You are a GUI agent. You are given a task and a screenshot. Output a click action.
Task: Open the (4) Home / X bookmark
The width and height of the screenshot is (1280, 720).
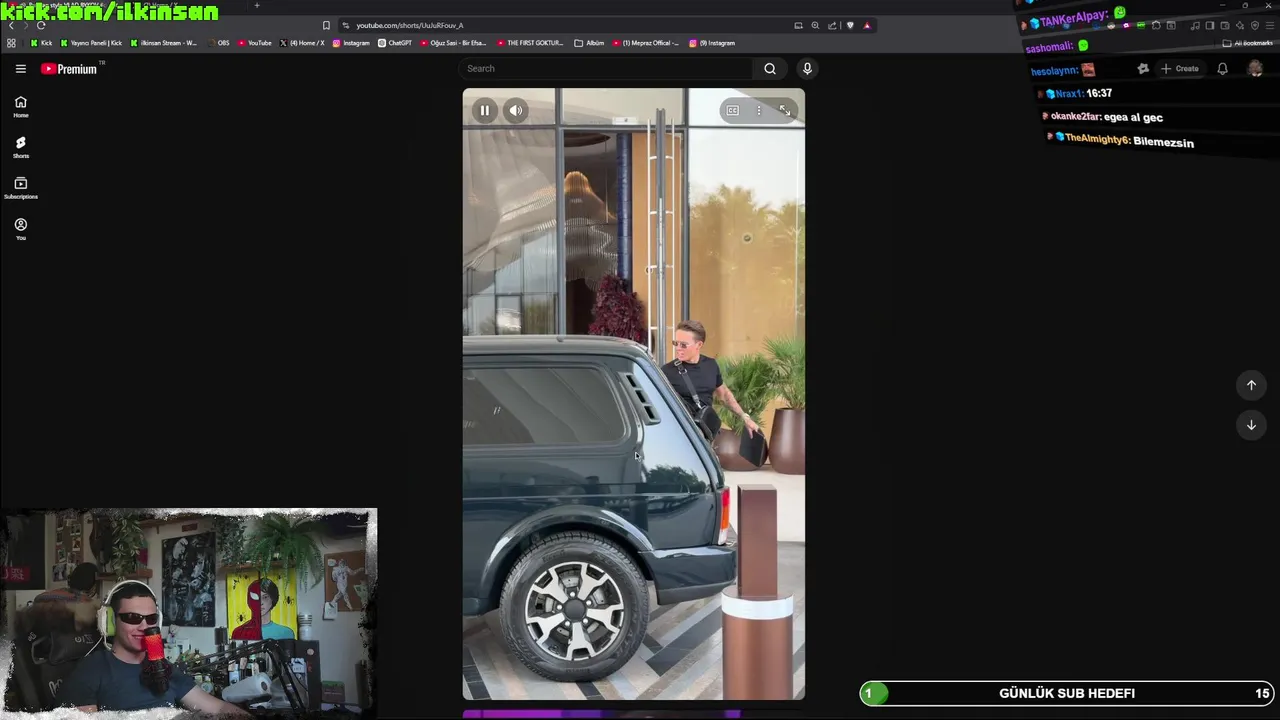302,43
